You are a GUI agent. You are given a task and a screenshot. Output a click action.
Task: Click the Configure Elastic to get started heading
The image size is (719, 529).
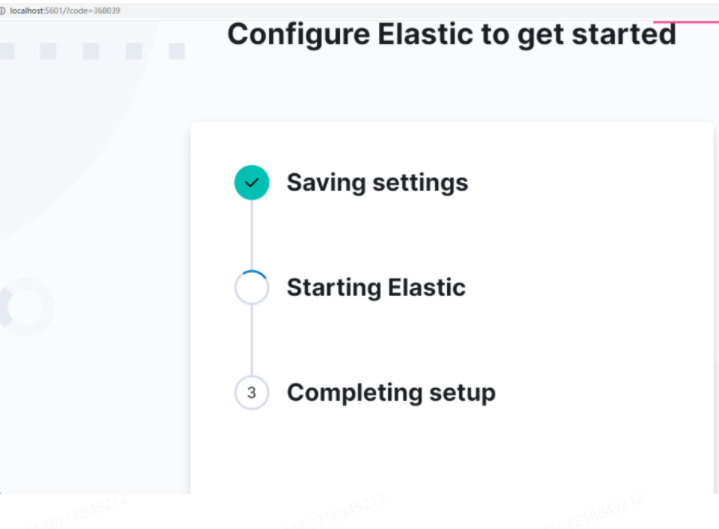point(451,34)
